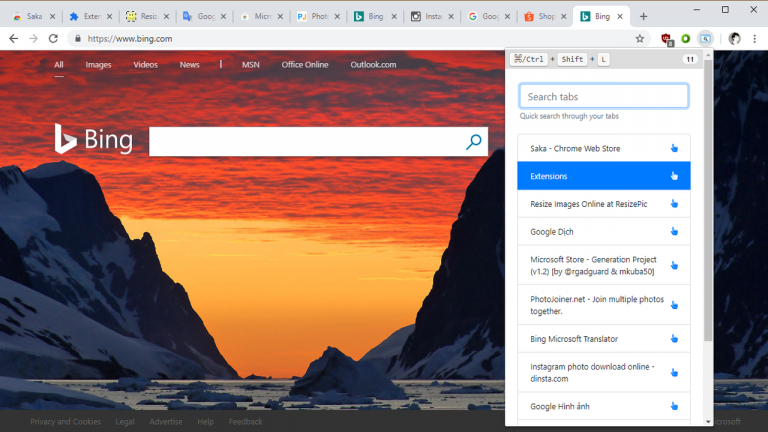This screenshot has height=432, width=768.
Task: Open the MSN link
Action: pyautogui.click(x=250, y=65)
